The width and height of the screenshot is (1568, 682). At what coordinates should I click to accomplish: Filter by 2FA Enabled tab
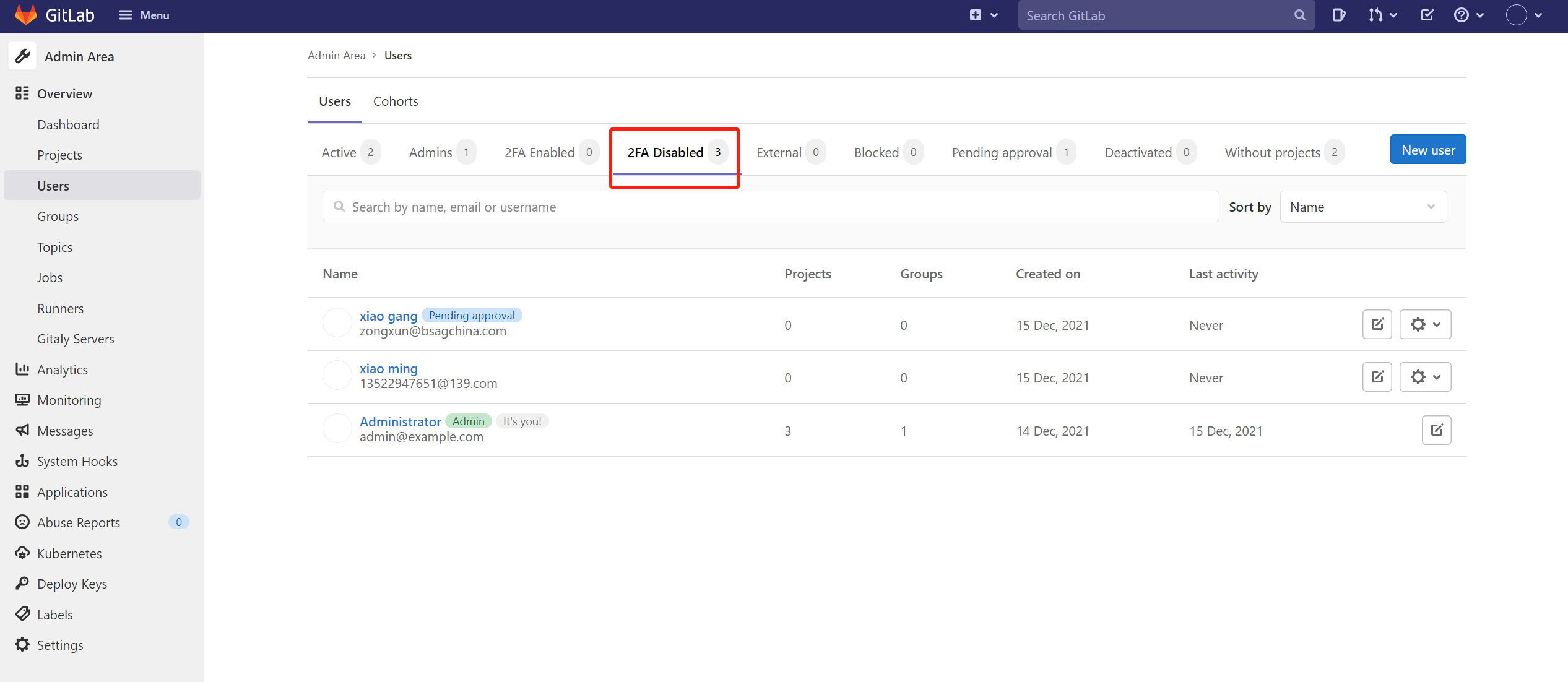[551, 152]
